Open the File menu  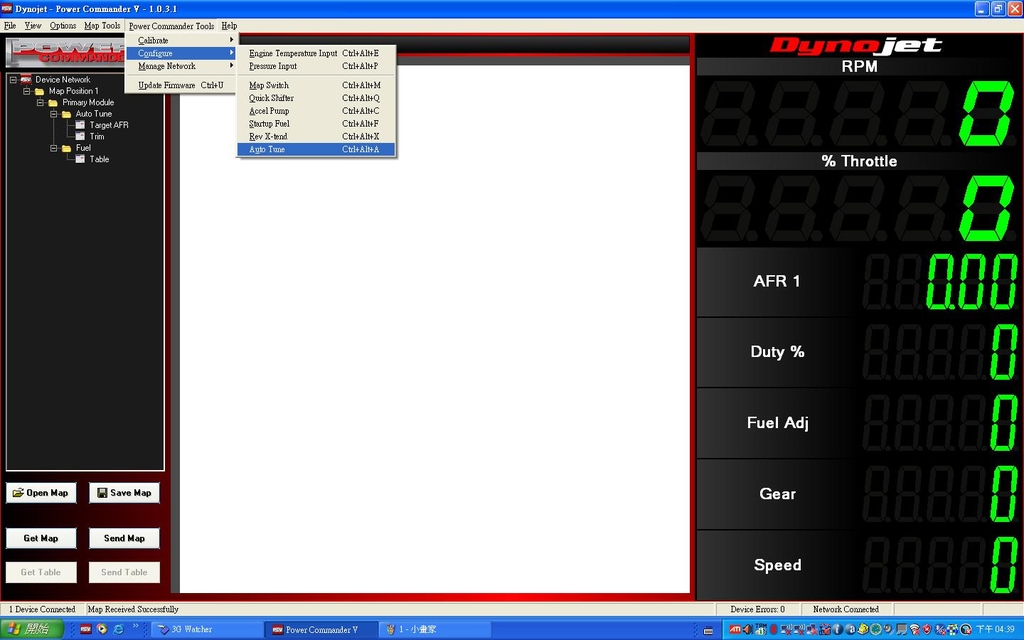(10, 26)
